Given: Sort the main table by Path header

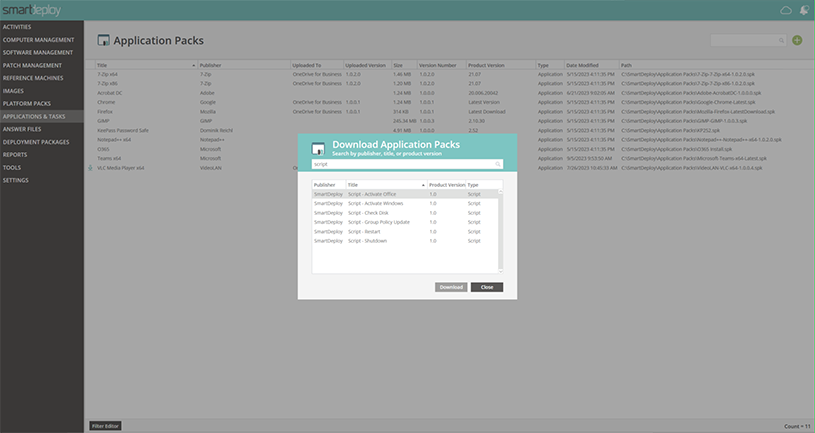Looking at the screenshot, I should (717, 65).
